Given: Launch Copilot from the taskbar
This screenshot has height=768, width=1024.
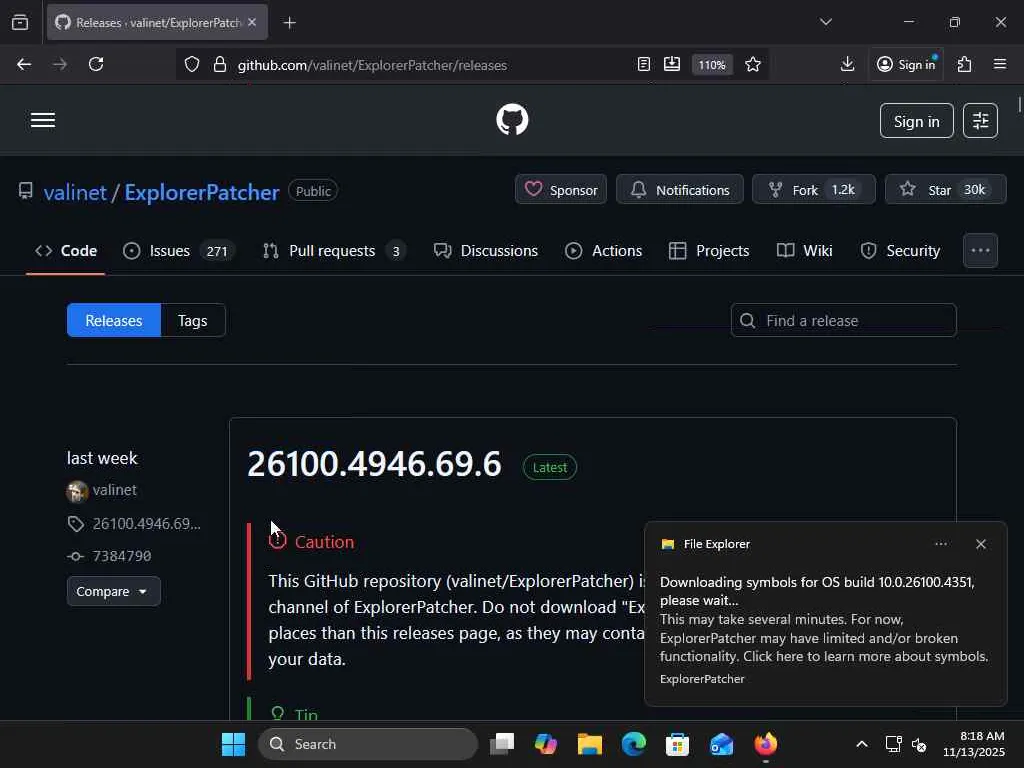Looking at the screenshot, I should pos(546,744).
